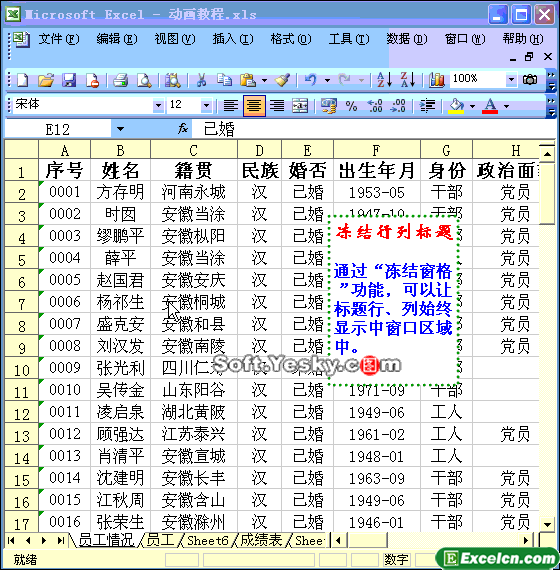Toggle center alignment button

[254, 106]
